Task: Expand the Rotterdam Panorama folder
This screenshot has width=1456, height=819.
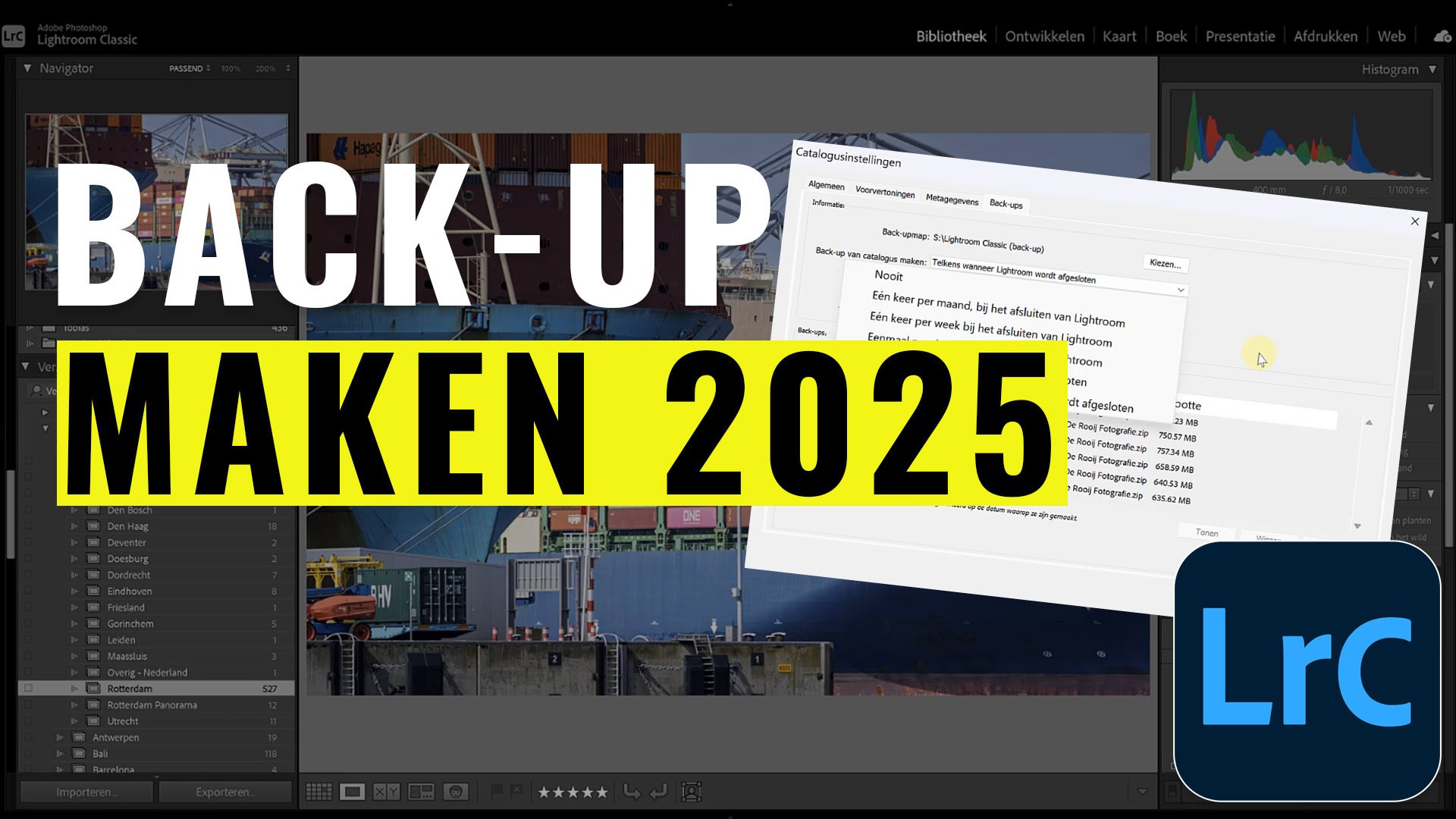Action: [x=74, y=704]
